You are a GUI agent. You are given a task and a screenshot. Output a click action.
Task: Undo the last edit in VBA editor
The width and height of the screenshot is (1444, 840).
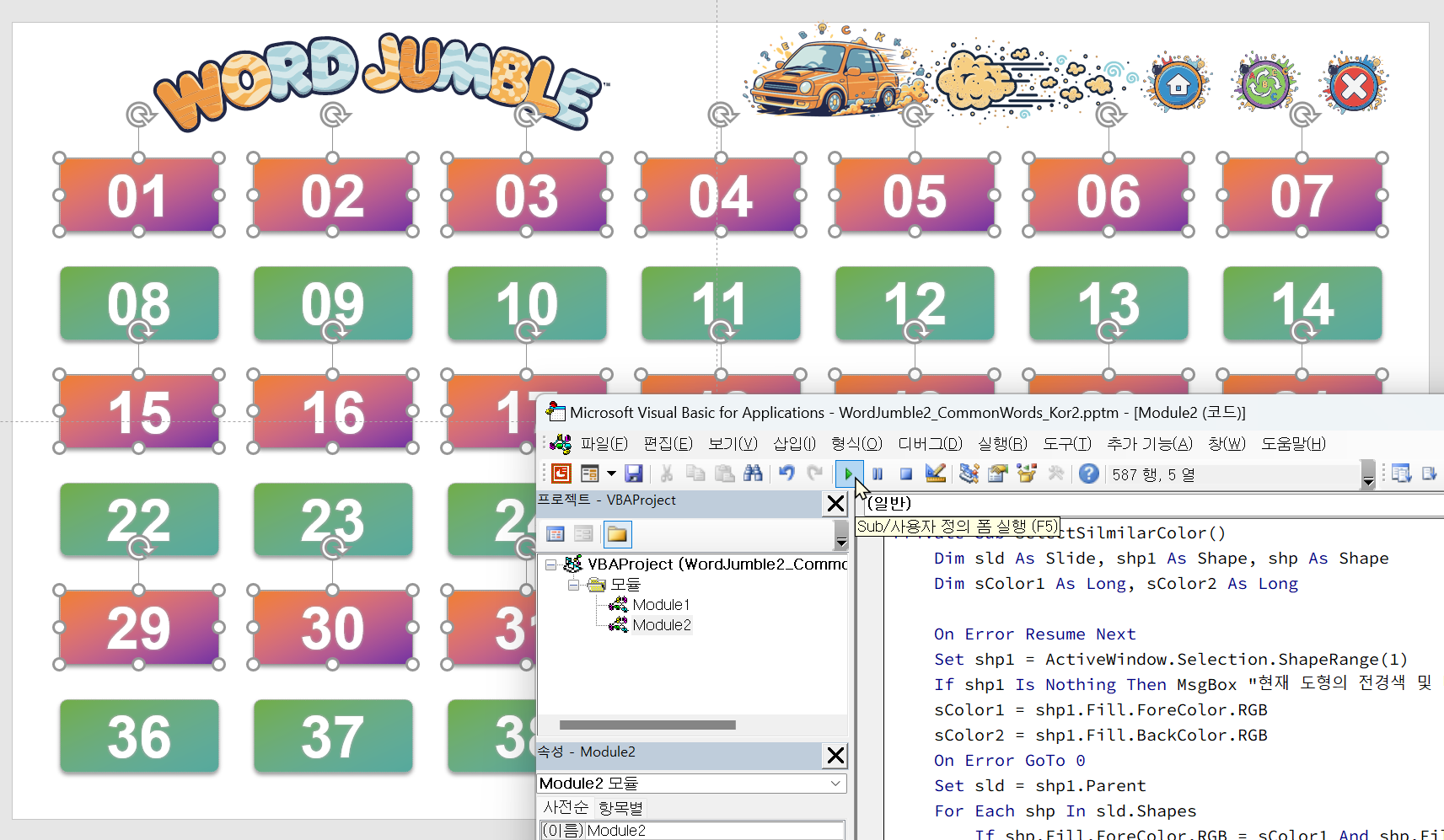coord(786,474)
